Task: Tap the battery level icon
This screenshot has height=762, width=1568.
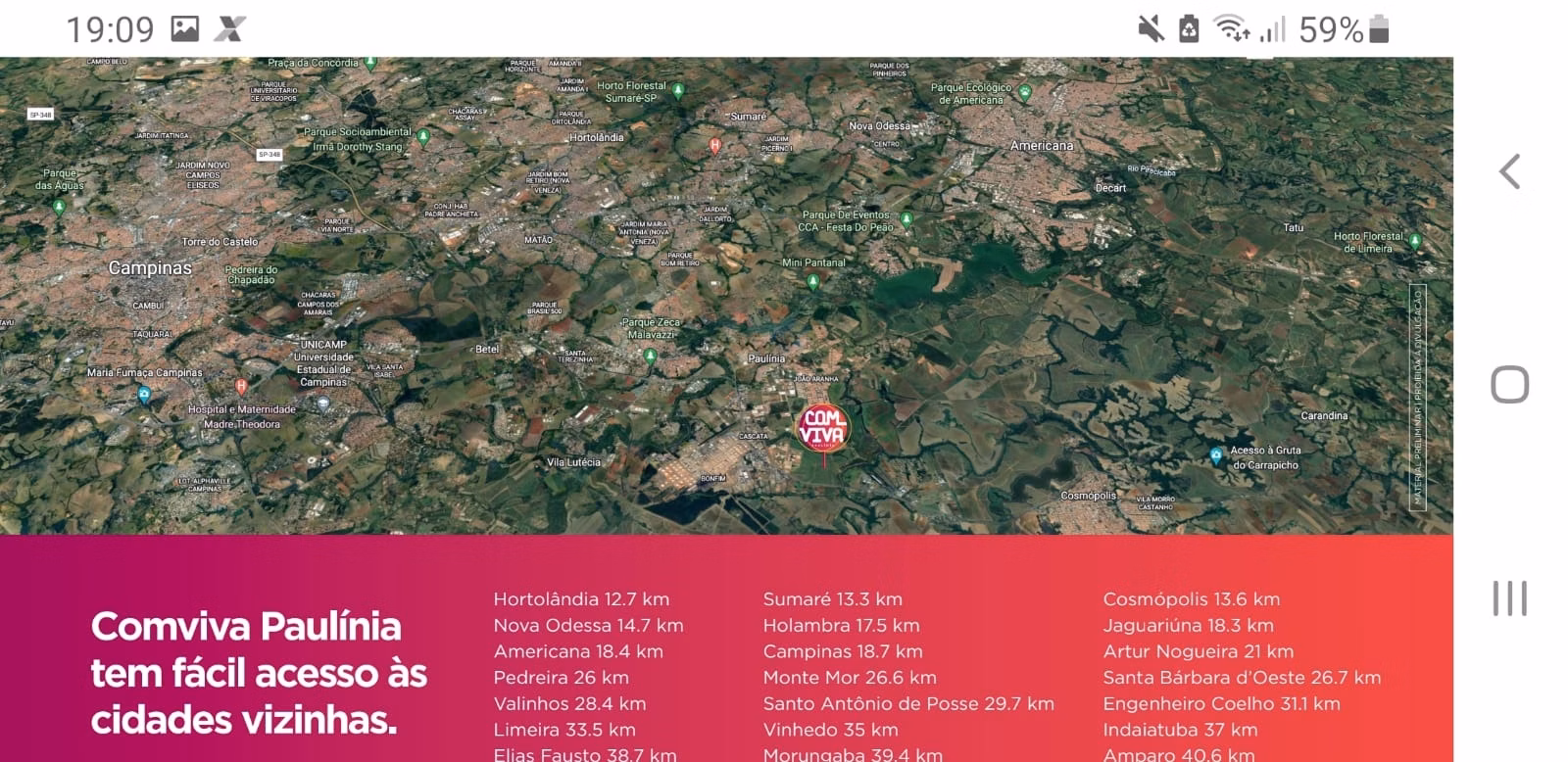Action: tap(1379, 29)
